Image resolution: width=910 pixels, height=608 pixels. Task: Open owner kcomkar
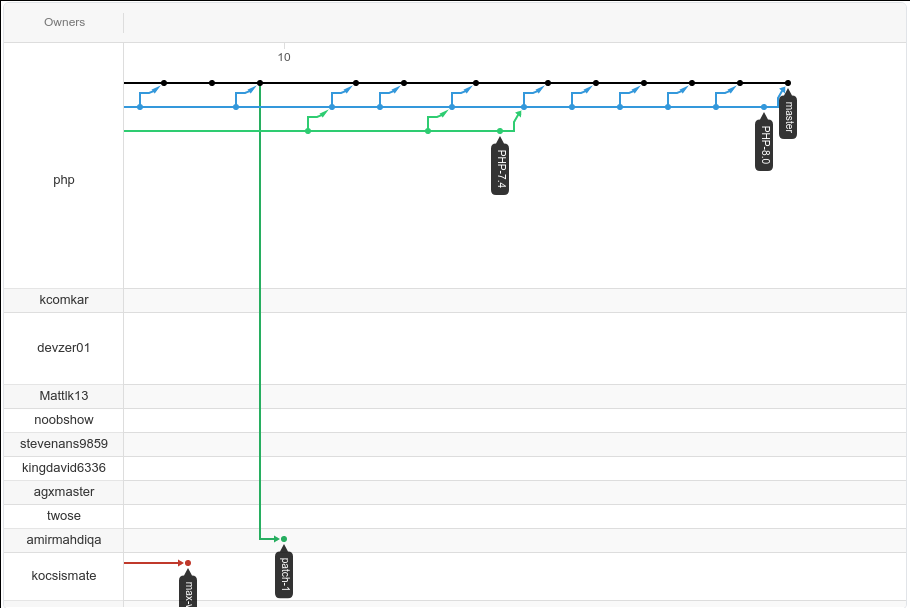pyautogui.click(x=64, y=300)
